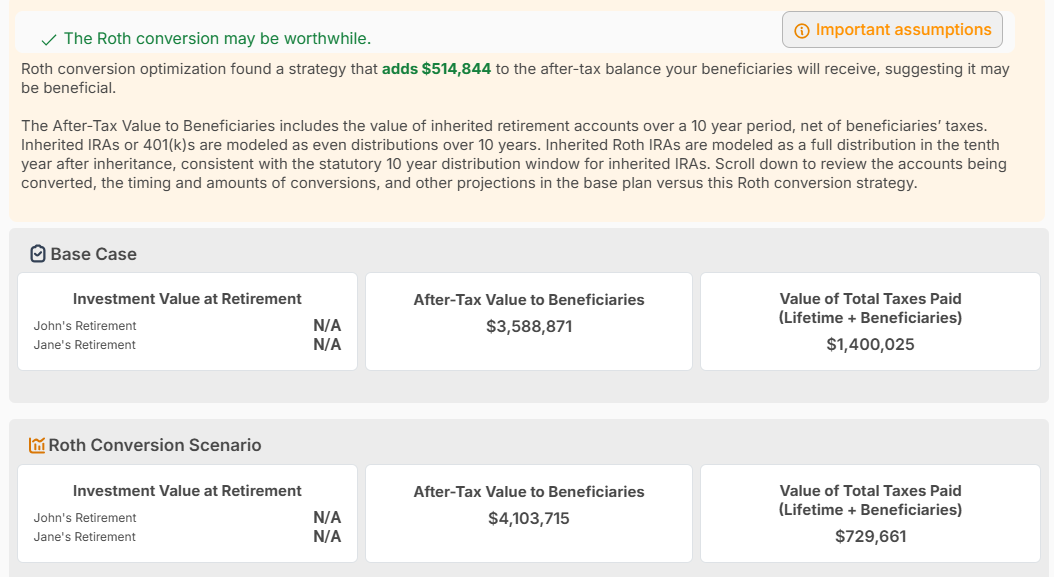1054x577 pixels.
Task: Click the Roth Conversion Scenario chart icon
Action: pyautogui.click(x=37, y=445)
